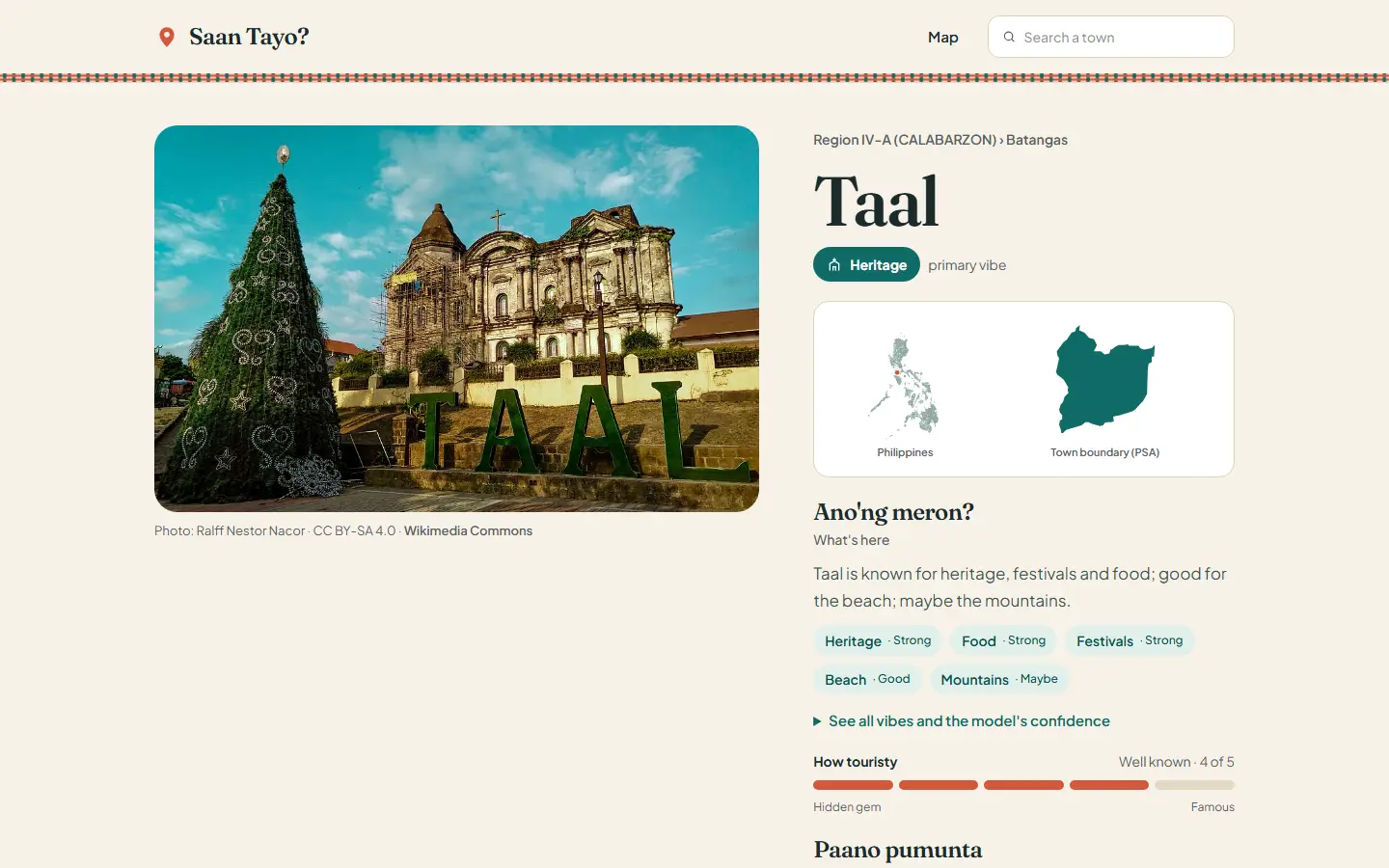1389x868 pixels.
Task: Open the Taal church photo
Action: [456, 318]
